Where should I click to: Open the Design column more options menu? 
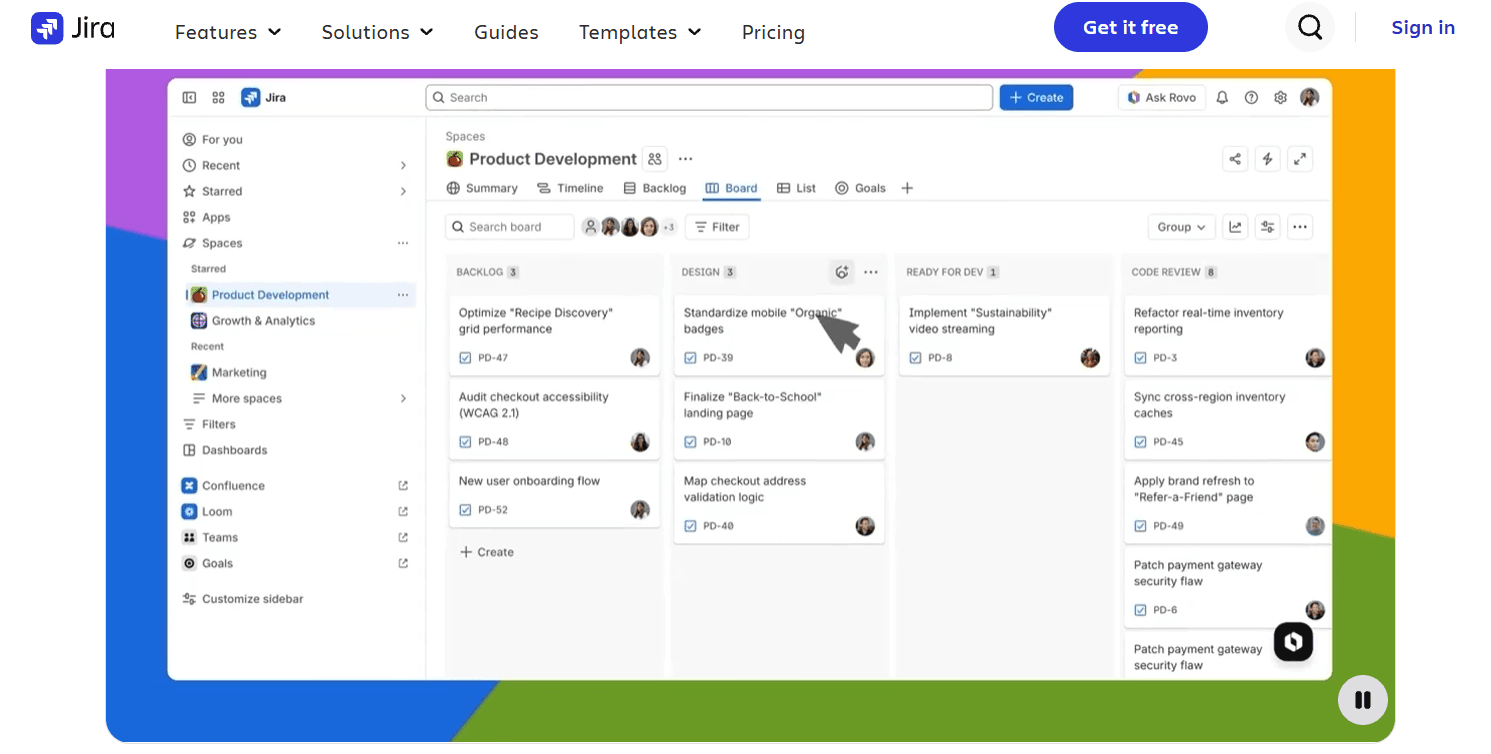pyautogui.click(x=871, y=272)
